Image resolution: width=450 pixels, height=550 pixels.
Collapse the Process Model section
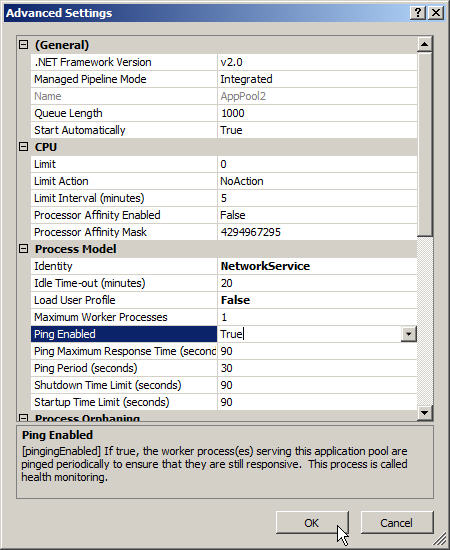[x=23, y=249]
